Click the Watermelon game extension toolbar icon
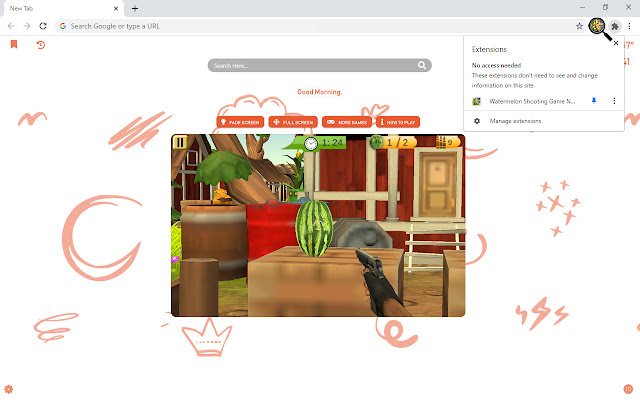Viewport: 640px width, 400px height. tap(597, 26)
